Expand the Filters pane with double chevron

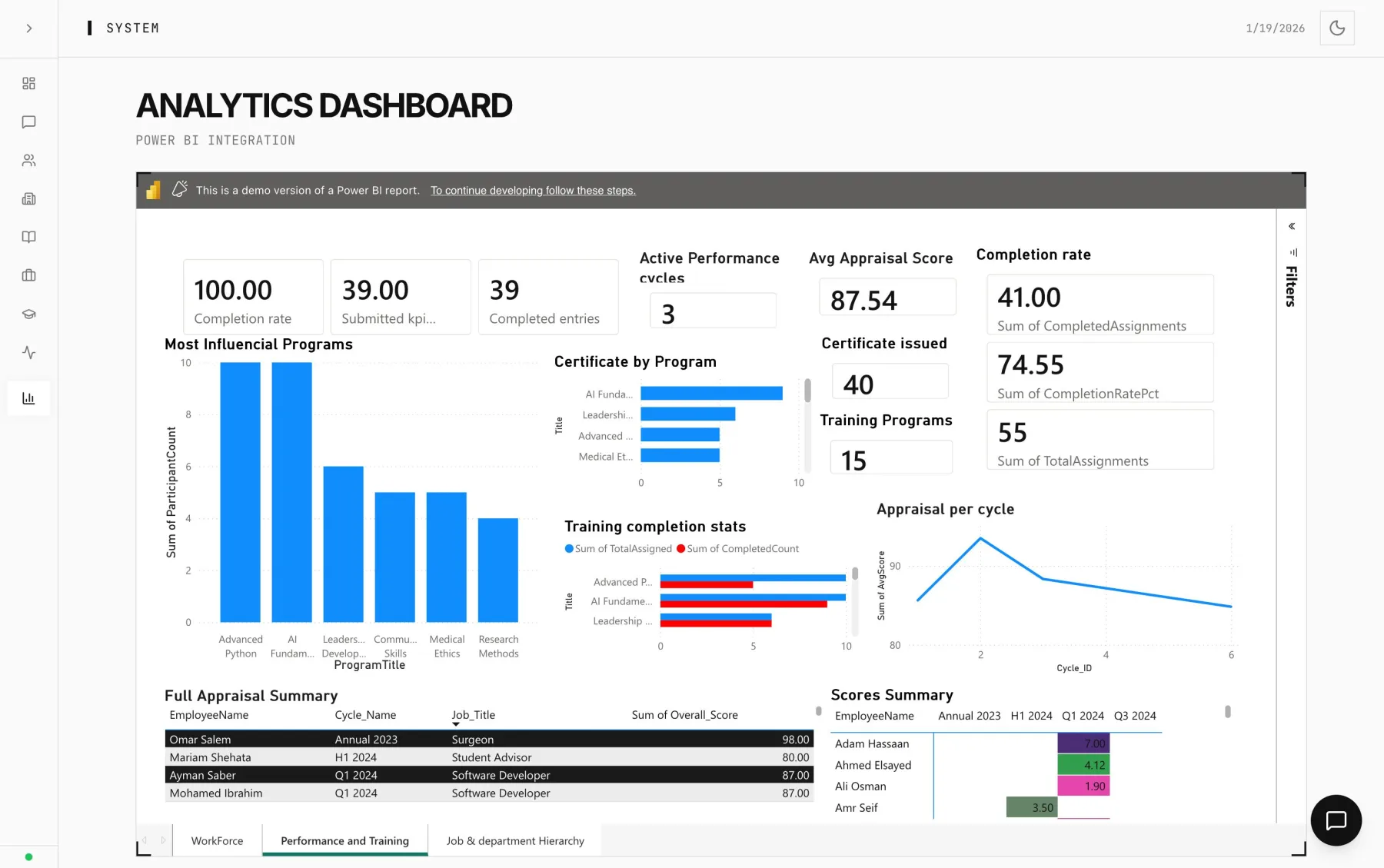coord(1292,226)
